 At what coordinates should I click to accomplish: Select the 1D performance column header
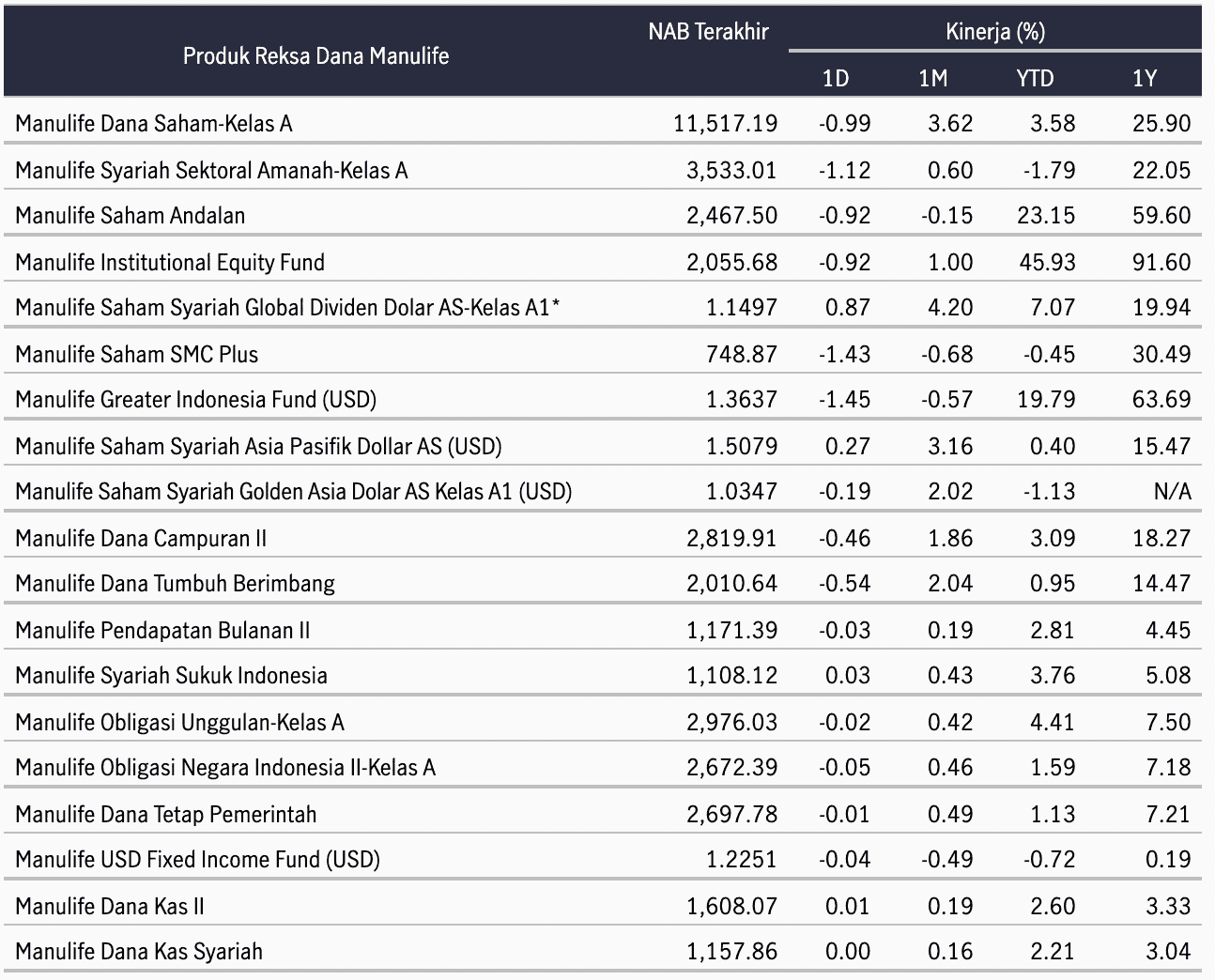tap(836, 78)
